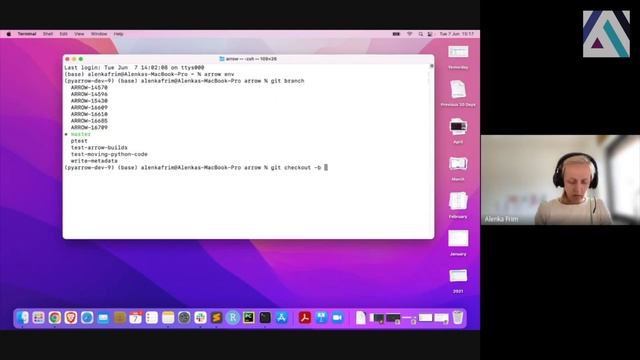Open Keynote from the Dock
640x360 pixels.
(321, 318)
